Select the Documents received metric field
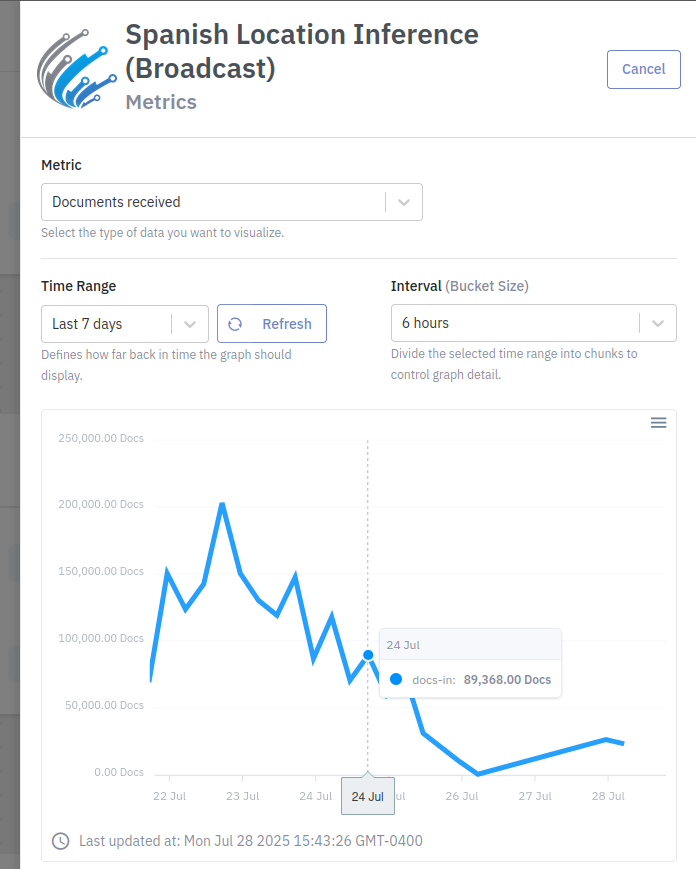The width and height of the screenshot is (696, 869). tap(232, 202)
